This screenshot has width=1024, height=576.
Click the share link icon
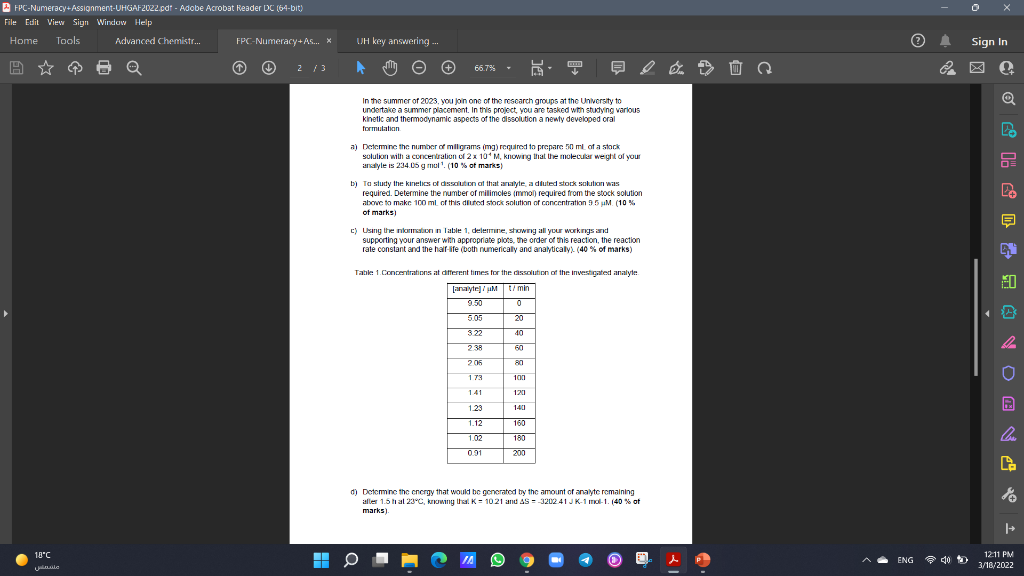(x=948, y=68)
